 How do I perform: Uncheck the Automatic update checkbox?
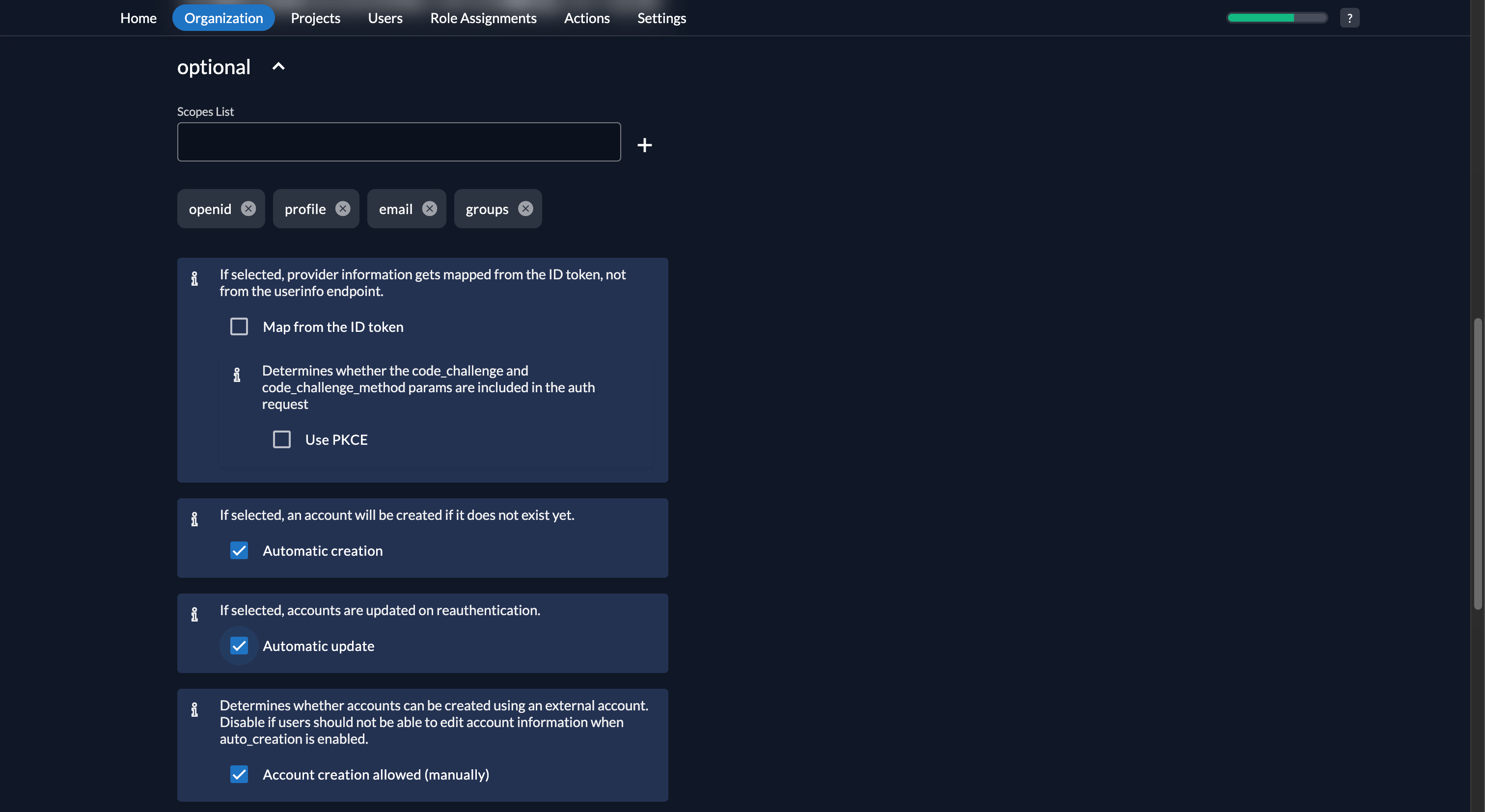coord(239,646)
